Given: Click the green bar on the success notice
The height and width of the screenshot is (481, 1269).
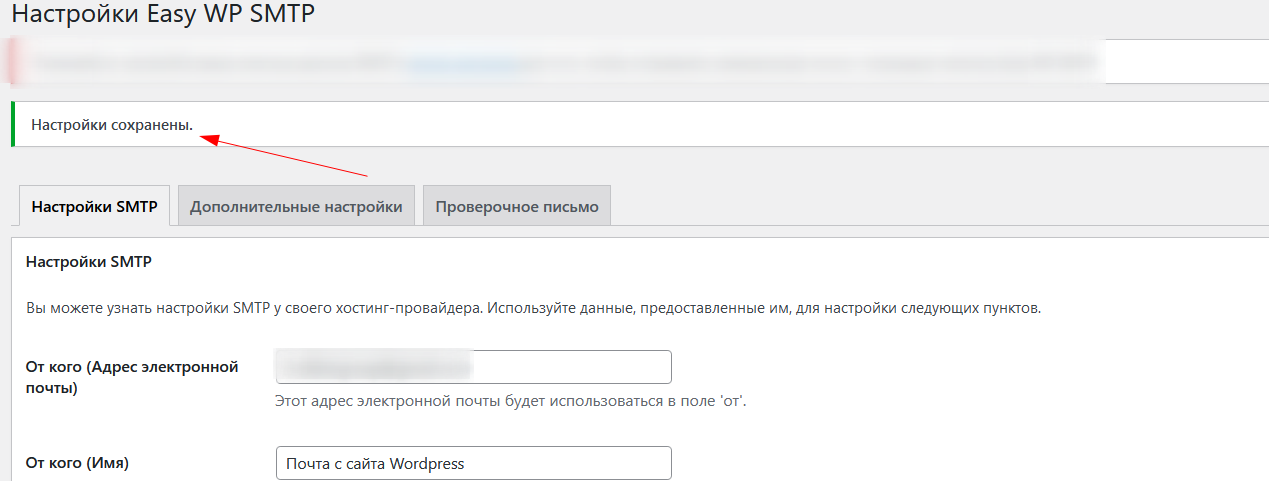Looking at the screenshot, I should click(13, 124).
